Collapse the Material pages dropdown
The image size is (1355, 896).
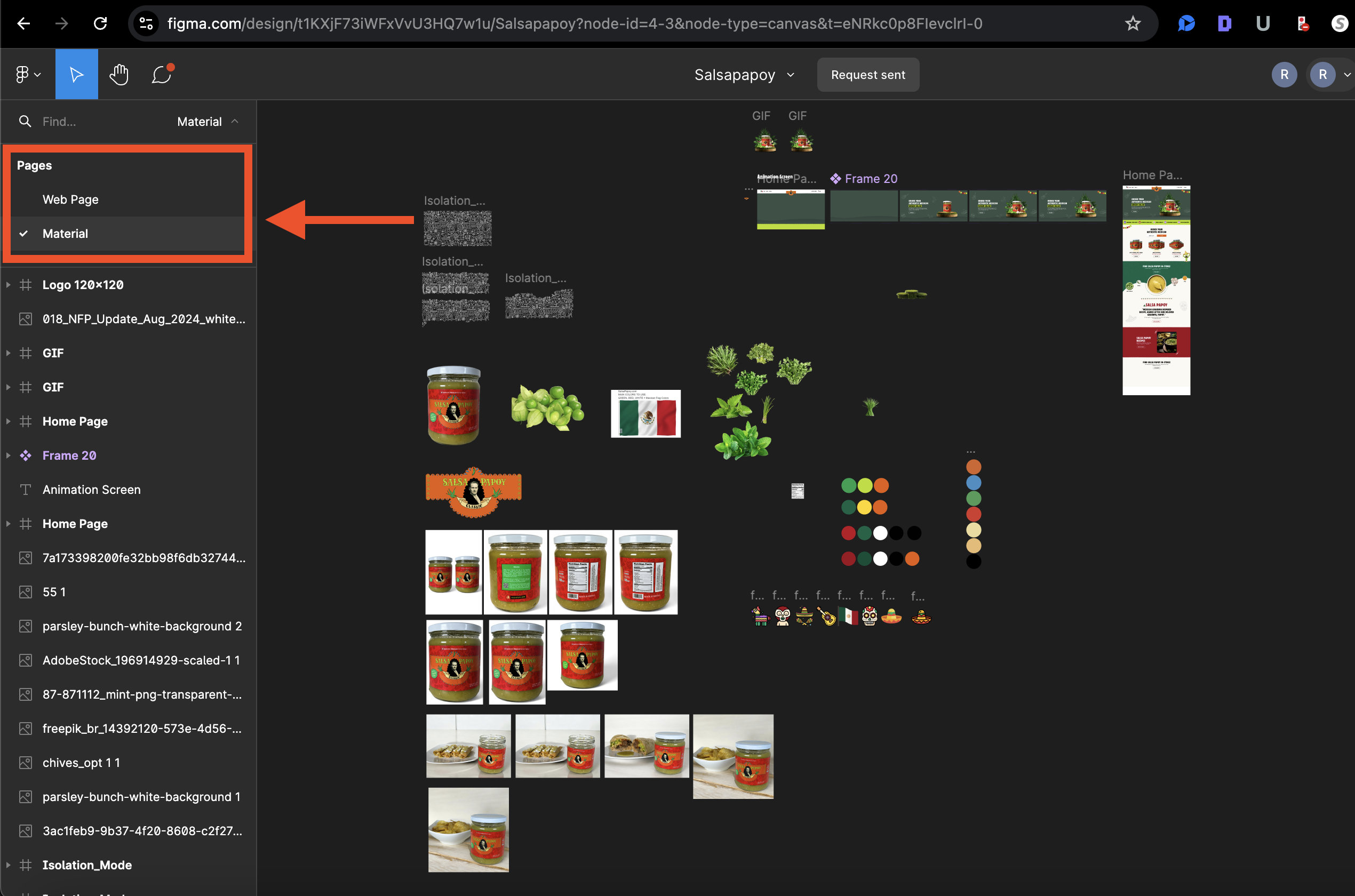[x=234, y=121]
